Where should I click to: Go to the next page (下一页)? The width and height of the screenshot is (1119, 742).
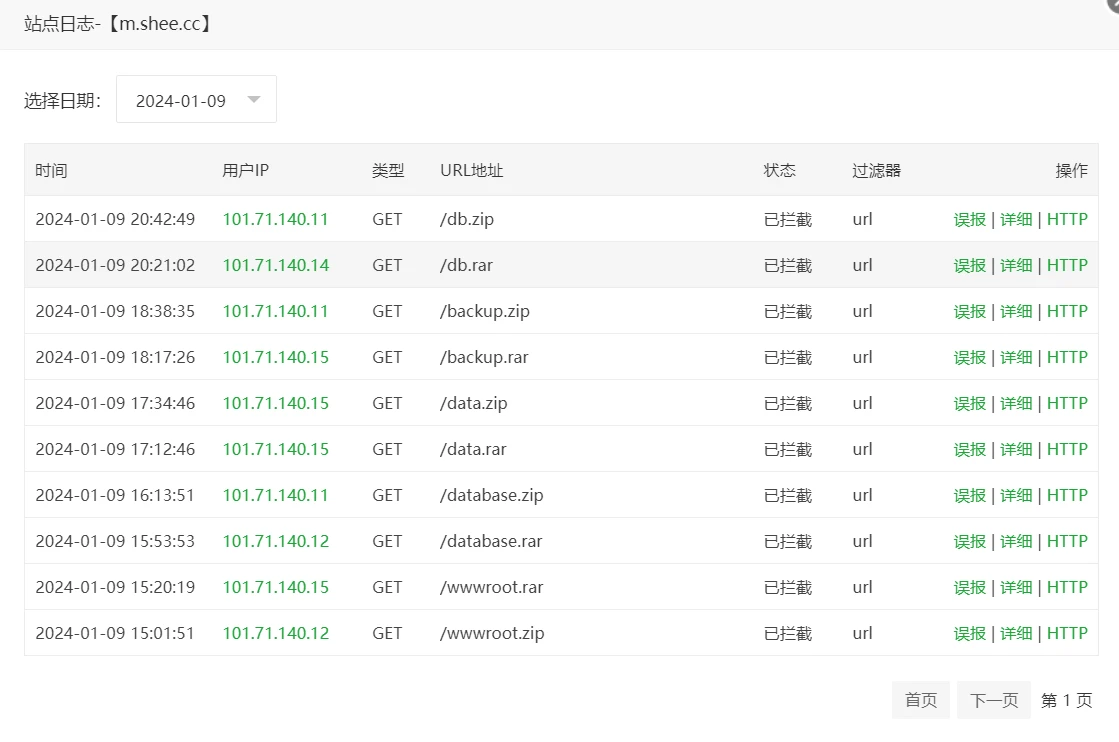[993, 700]
